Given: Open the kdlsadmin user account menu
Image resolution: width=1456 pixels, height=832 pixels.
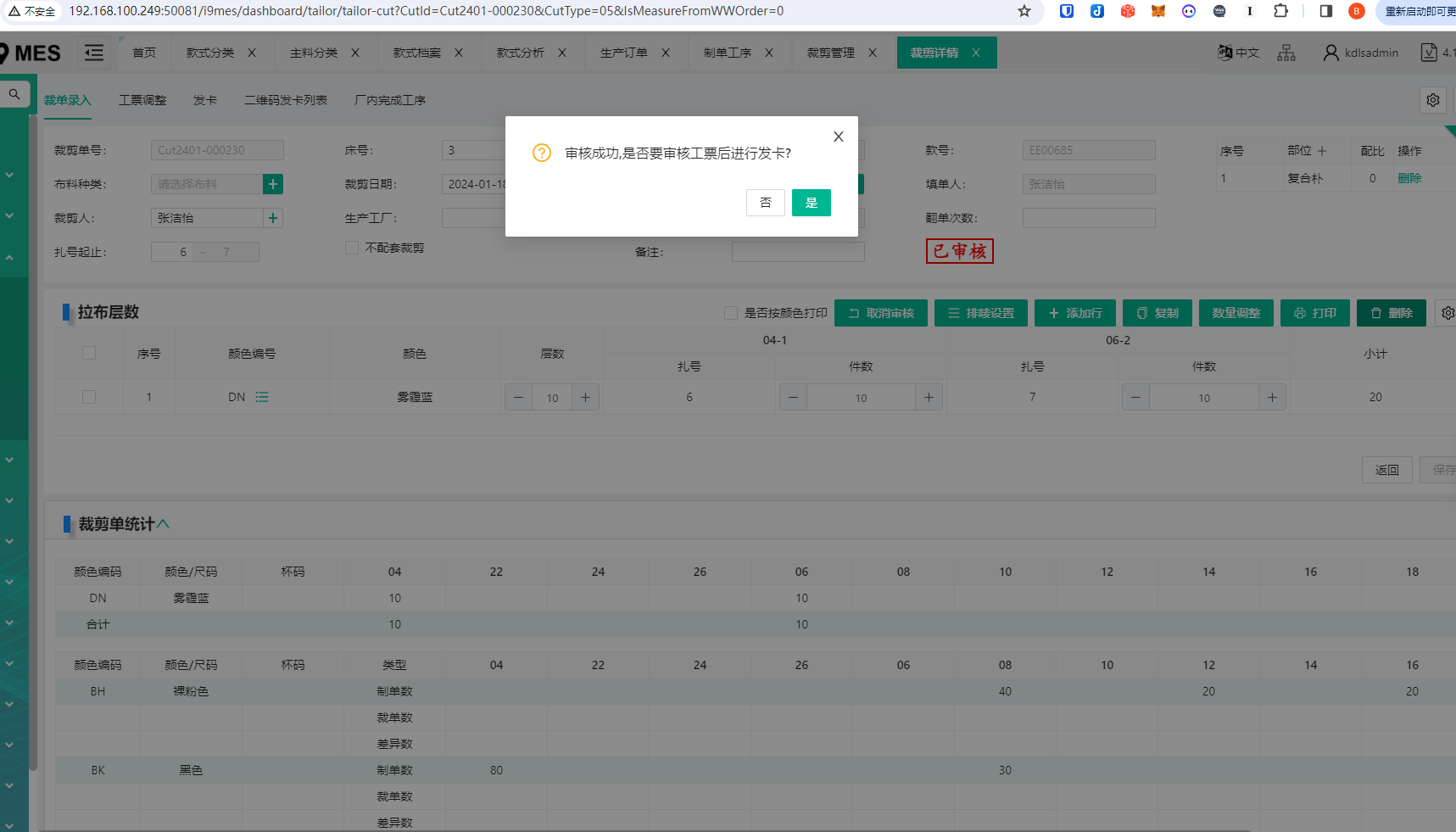Looking at the screenshot, I should (x=1361, y=53).
